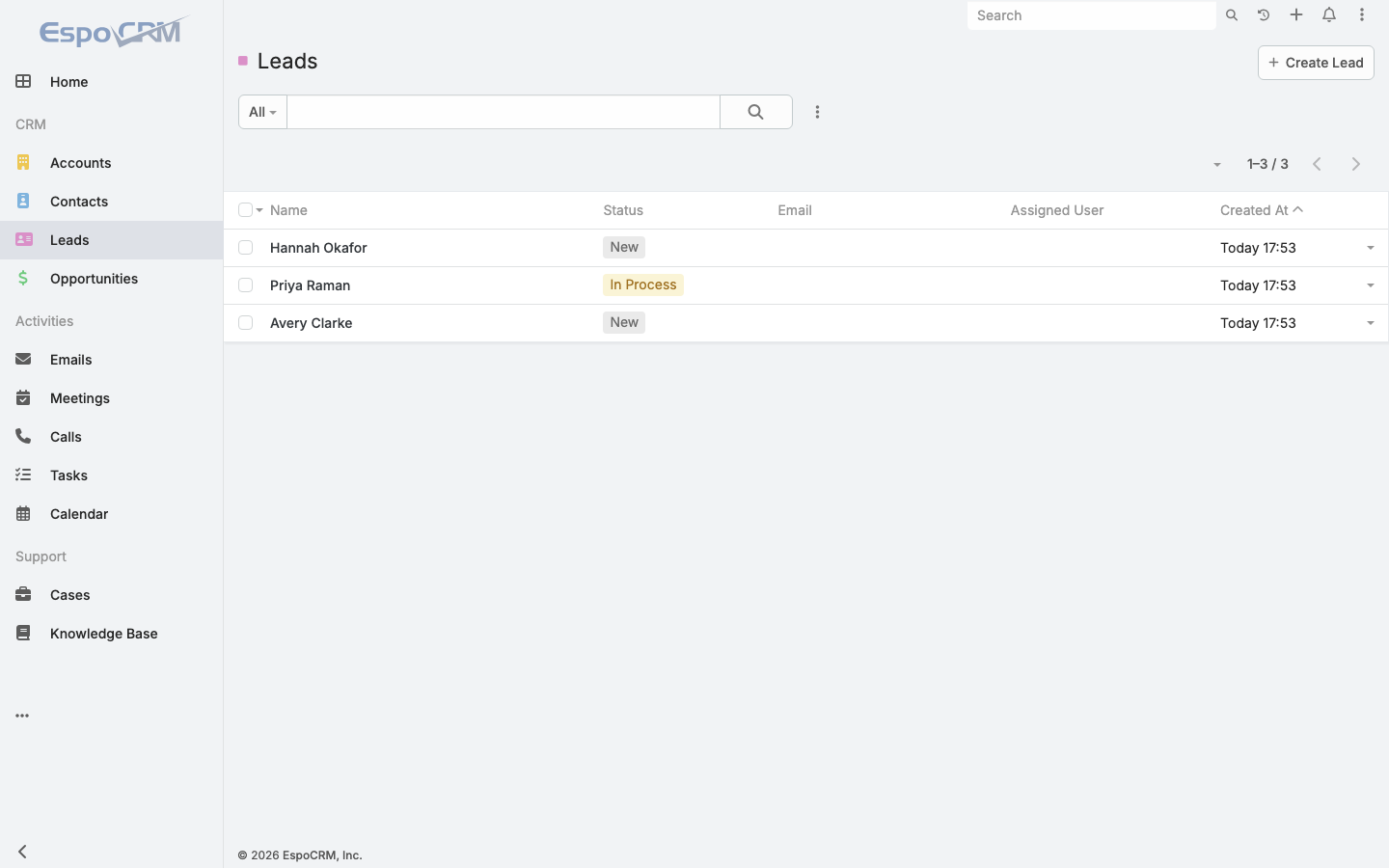Image resolution: width=1389 pixels, height=868 pixels.
Task: Click the Leads card icon in sidebar
Action: tap(24, 240)
